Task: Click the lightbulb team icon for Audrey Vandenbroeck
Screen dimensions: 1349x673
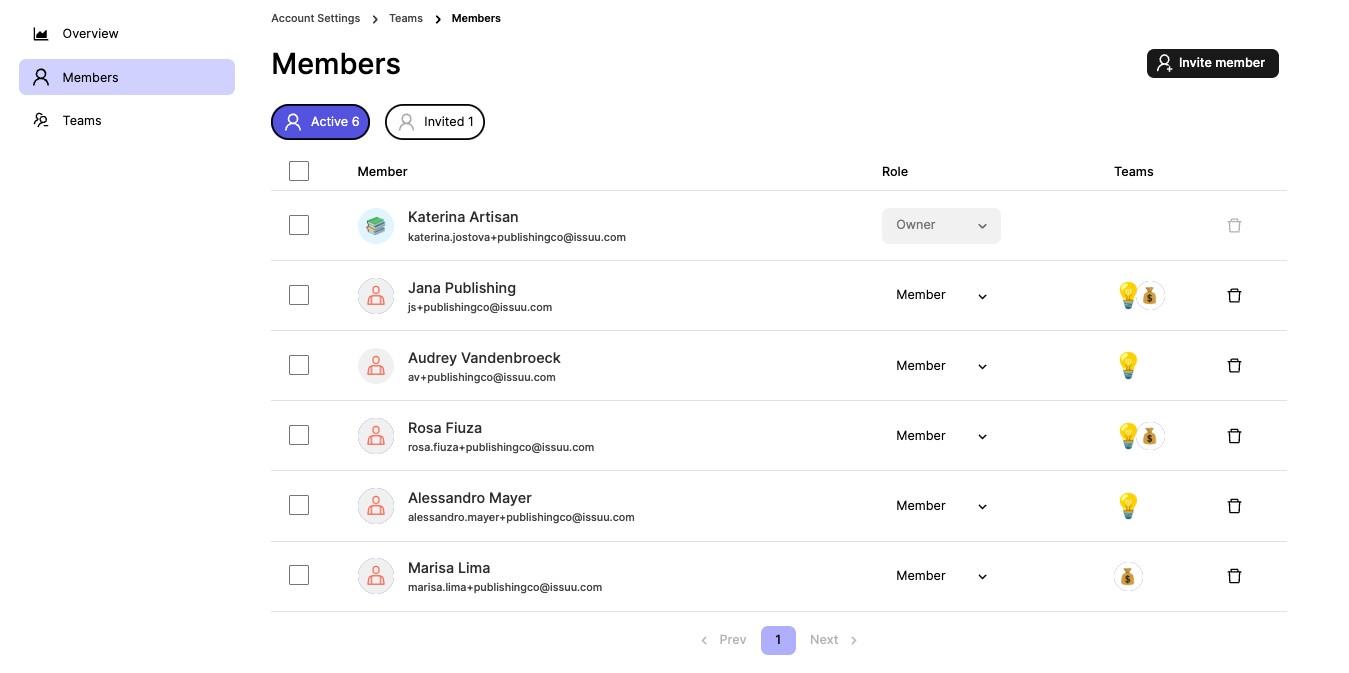Action: (x=1127, y=365)
